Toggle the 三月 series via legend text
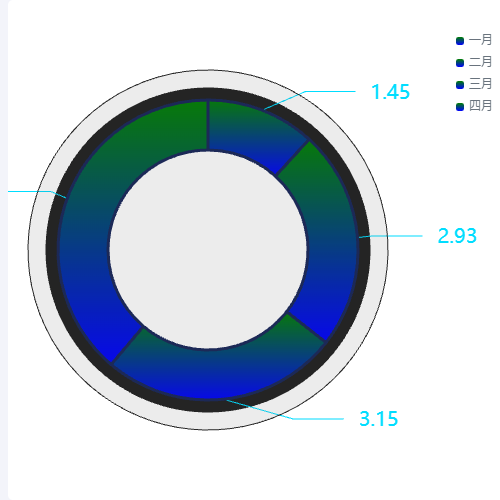500x500 pixels. [480, 84]
